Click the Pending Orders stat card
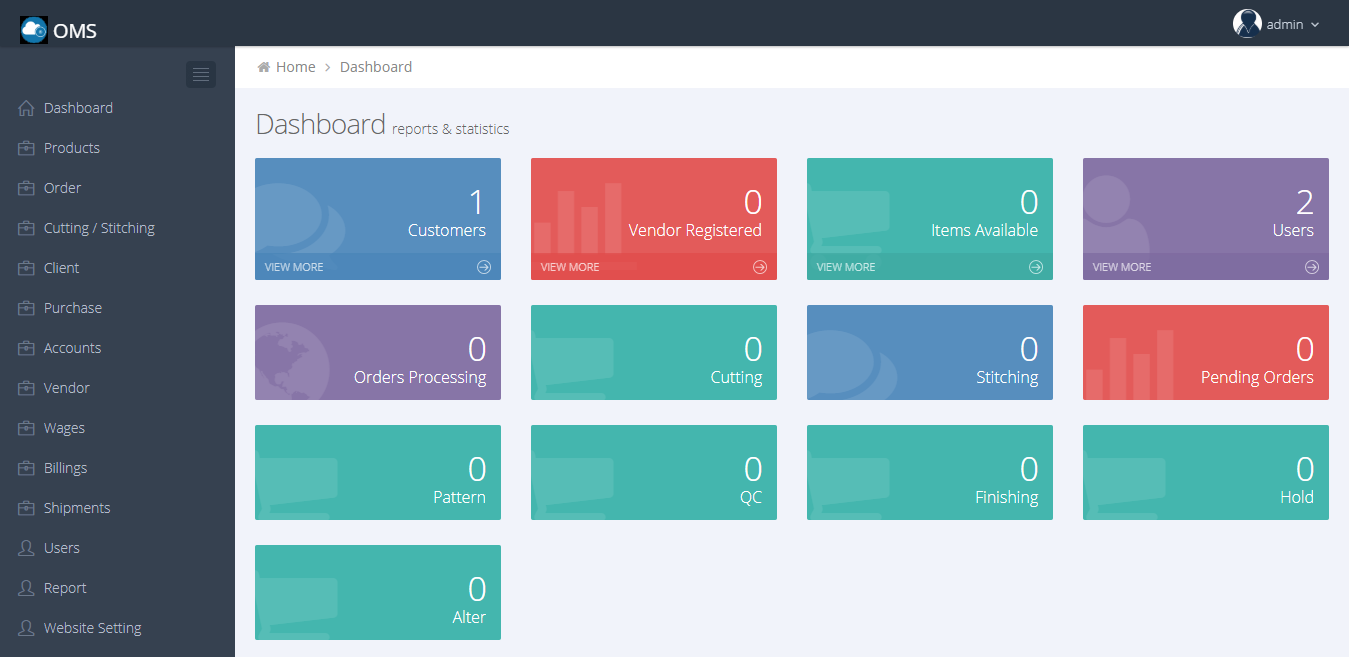 coord(1206,352)
